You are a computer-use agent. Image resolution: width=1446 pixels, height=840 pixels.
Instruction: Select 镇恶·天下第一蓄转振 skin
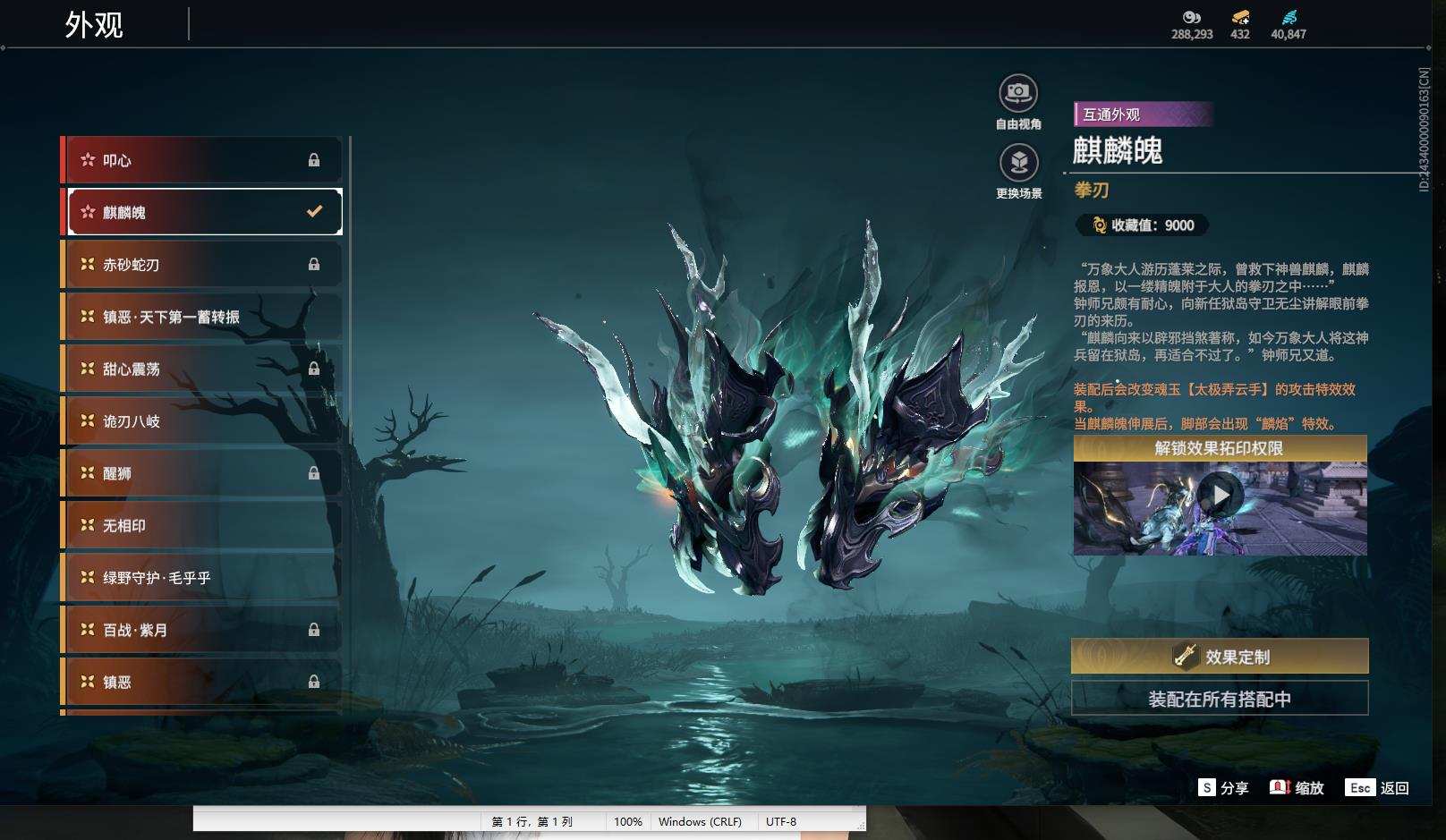click(202, 317)
